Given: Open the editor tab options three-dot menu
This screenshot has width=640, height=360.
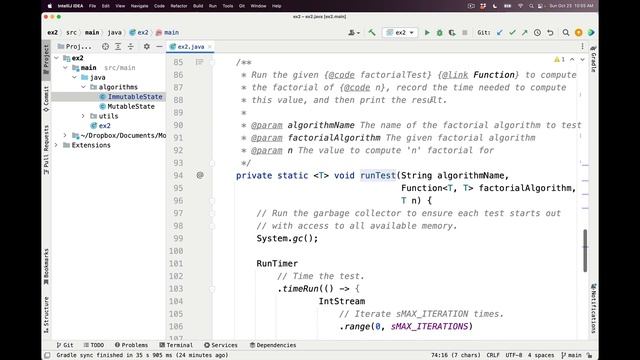Looking at the screenshot, I should [x=582, y=47].
